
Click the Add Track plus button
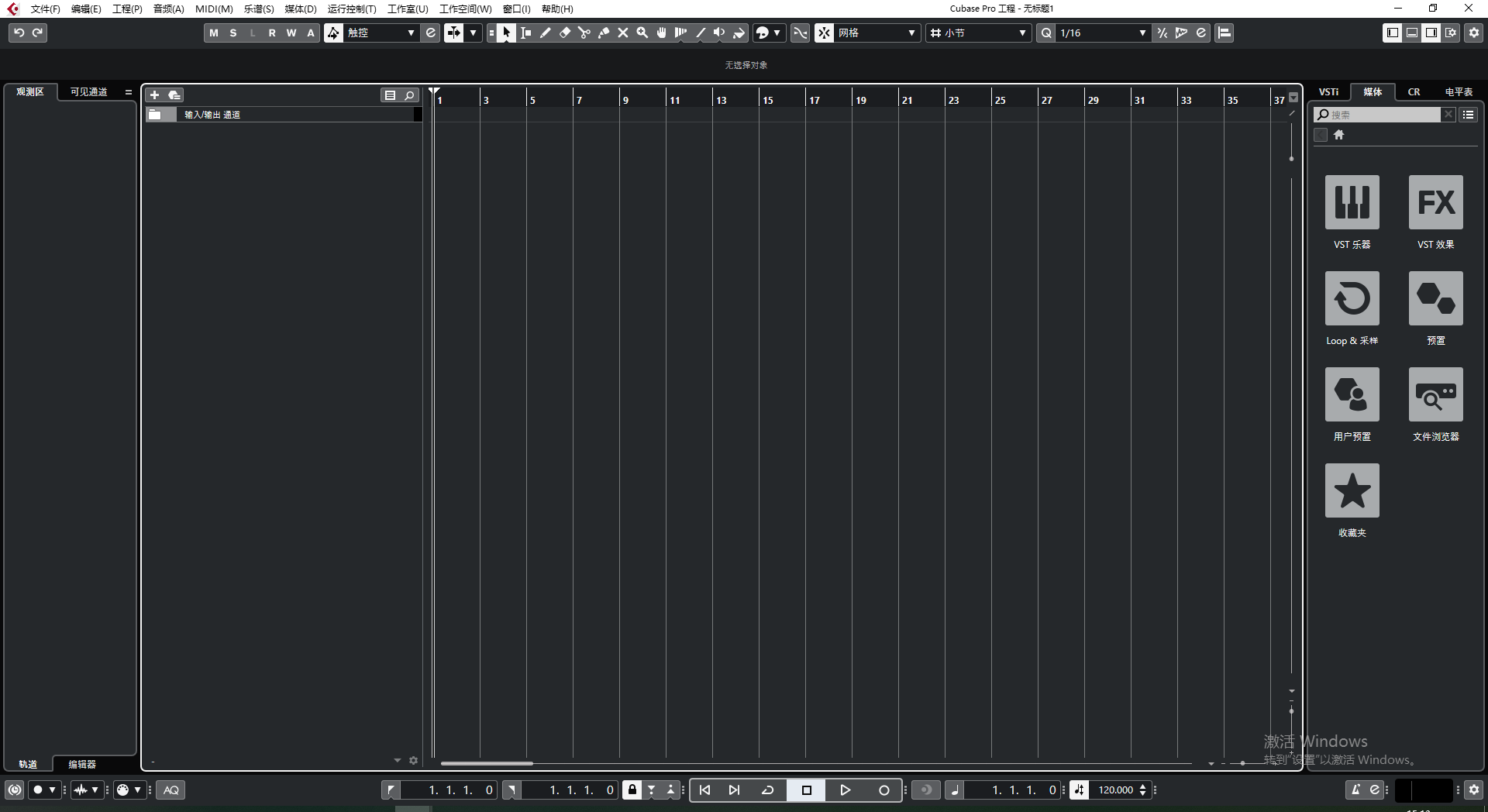(x=154, y=95)
